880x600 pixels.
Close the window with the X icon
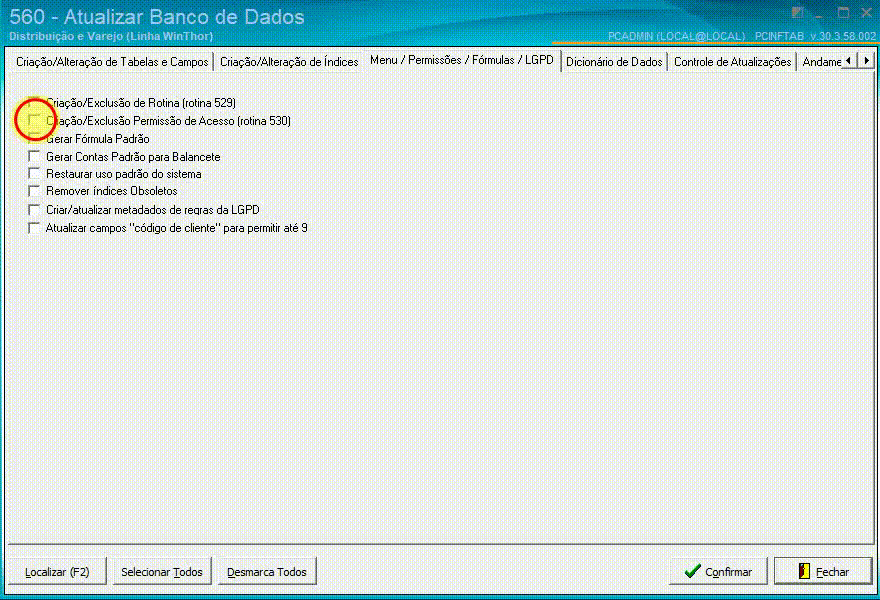coord(866,13)
